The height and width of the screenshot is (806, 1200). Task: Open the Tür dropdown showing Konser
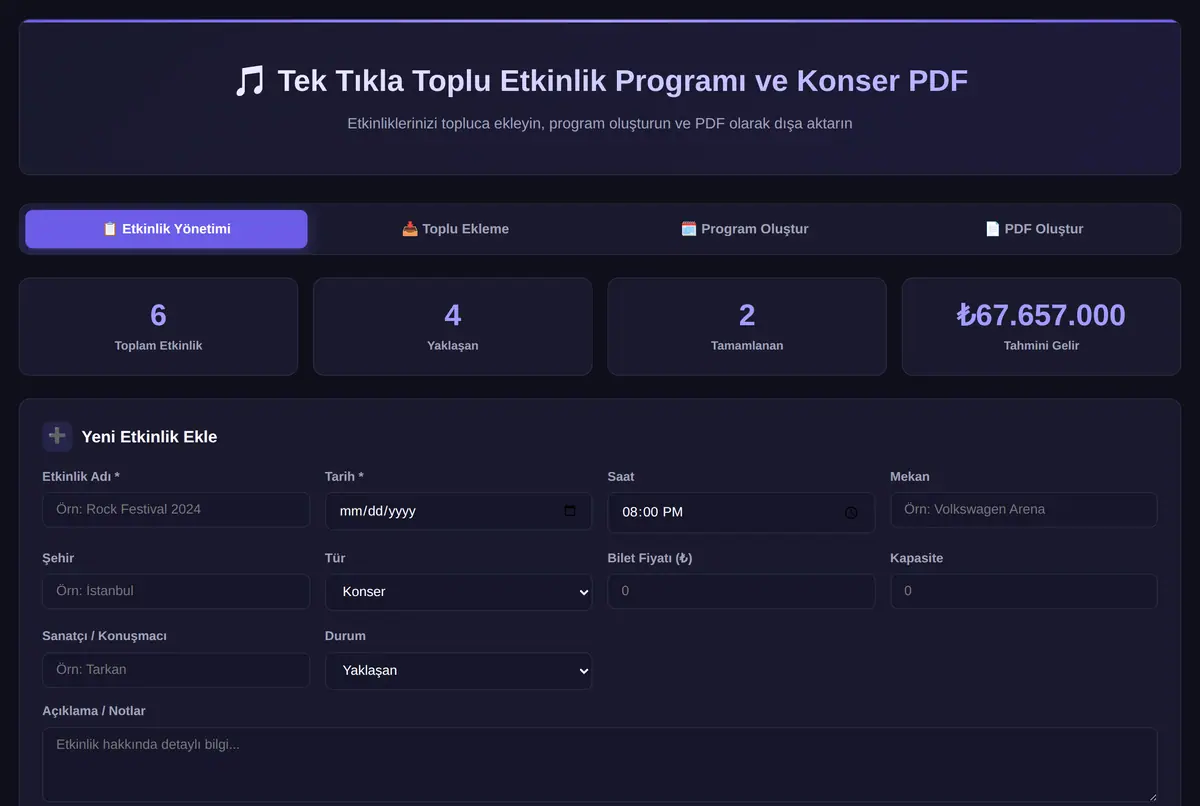click(458, 592)
